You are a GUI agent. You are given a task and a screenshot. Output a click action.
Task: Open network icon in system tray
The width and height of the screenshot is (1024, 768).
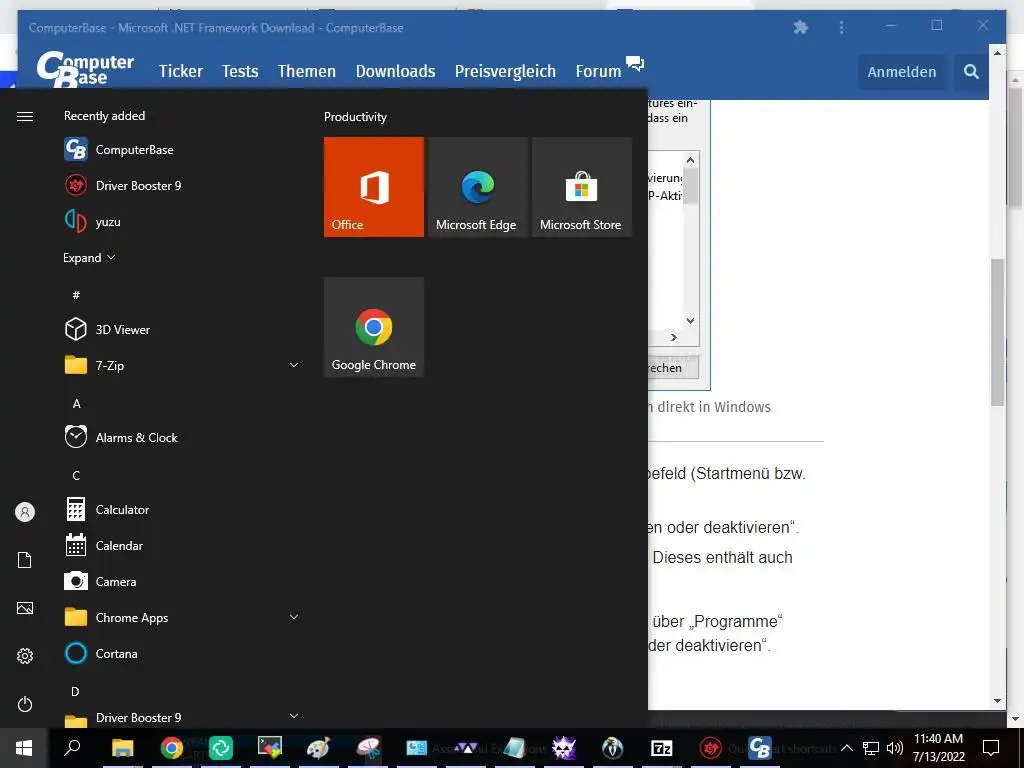click(x=871, y=748)
